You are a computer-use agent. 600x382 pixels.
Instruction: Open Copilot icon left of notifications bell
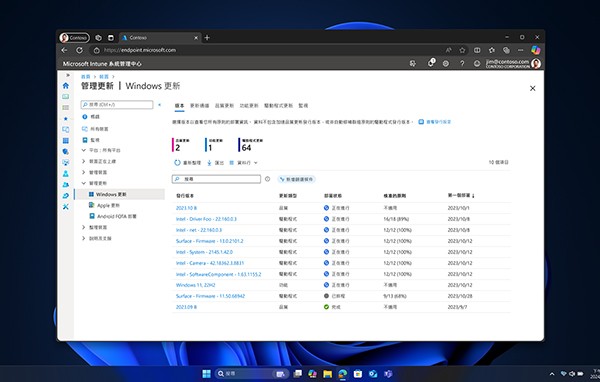coord(412,64)
